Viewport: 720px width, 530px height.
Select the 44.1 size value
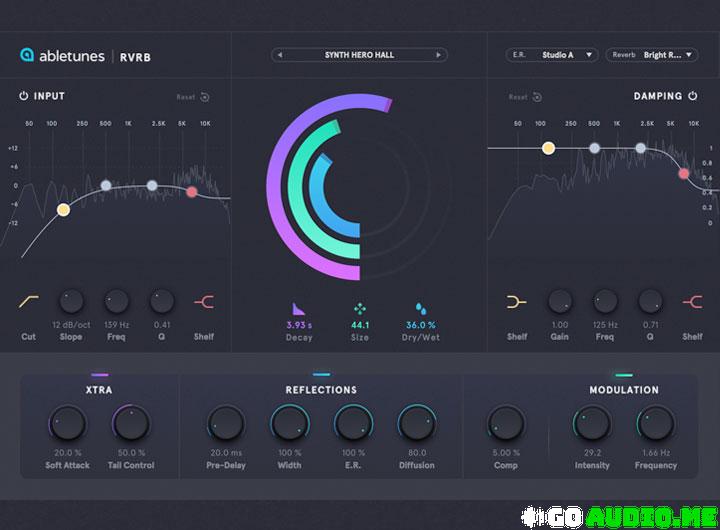[x=360, y=325]
